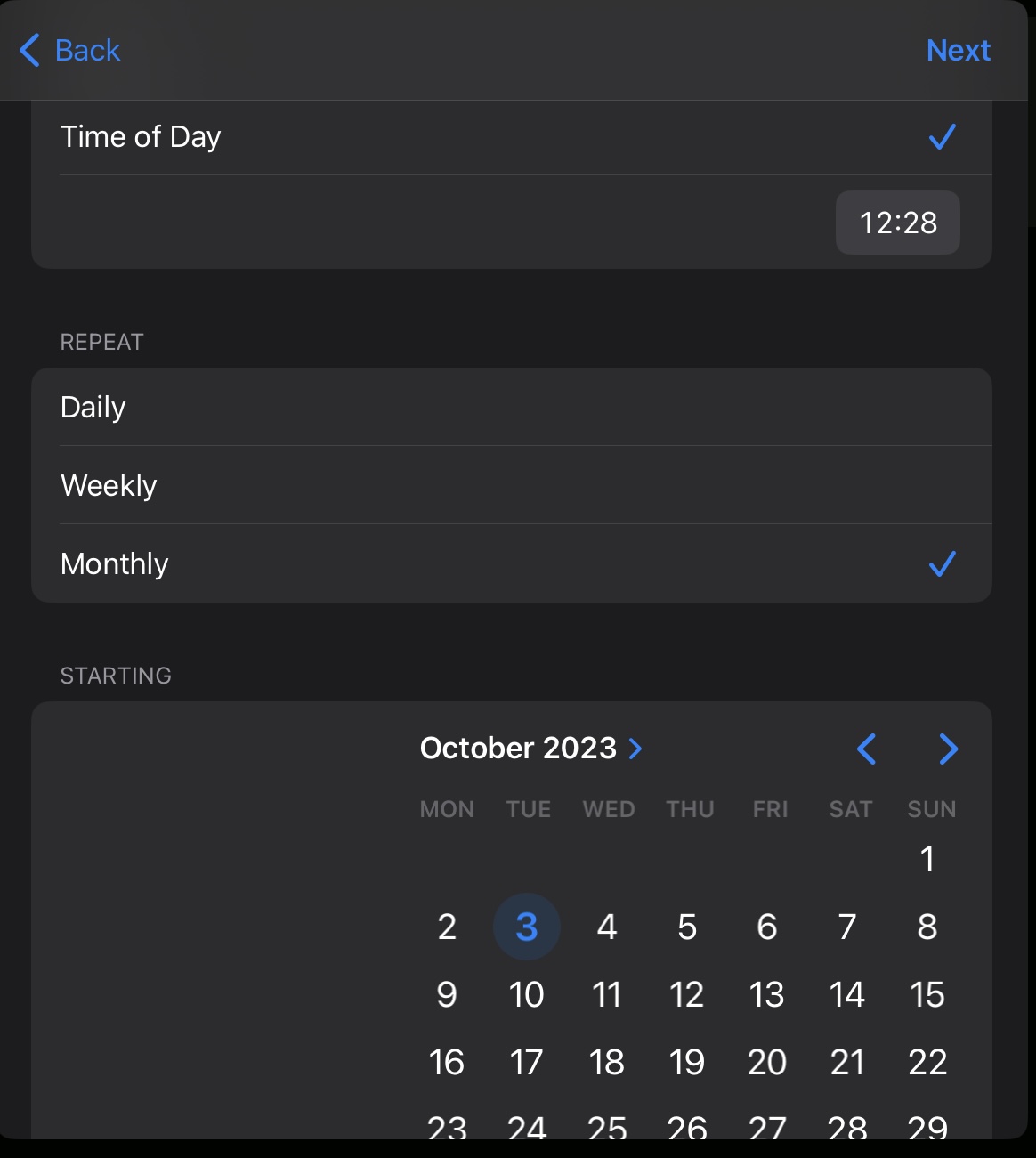Tap the Back chevron icon
The width and height of the screenshot is (1036, 1158).
(x=29, y=50)
